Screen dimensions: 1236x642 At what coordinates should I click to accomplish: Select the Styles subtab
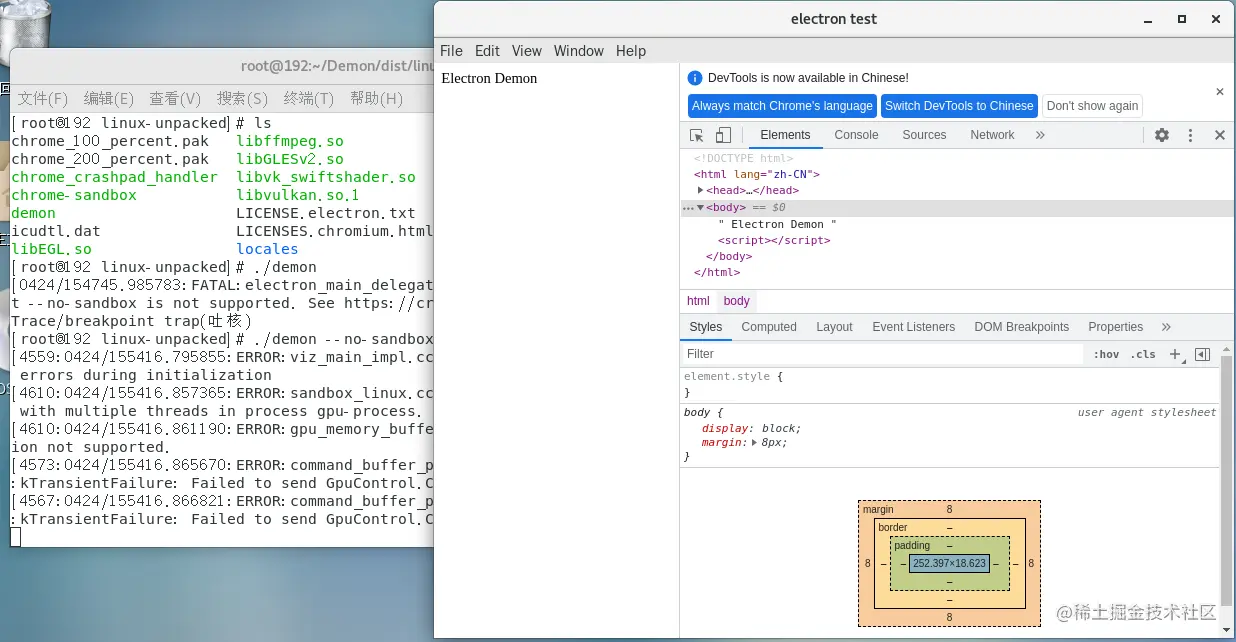click(x=706, y=327)
